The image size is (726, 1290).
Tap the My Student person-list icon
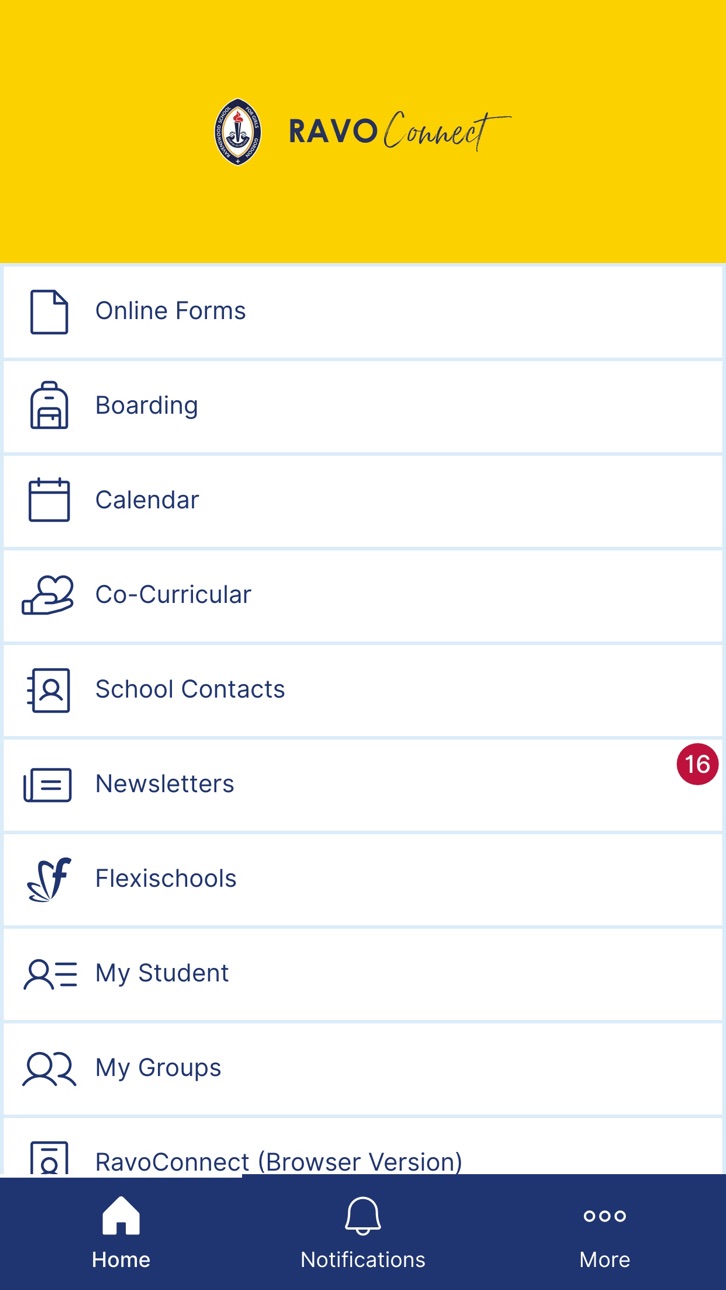[x=50, y=974]
